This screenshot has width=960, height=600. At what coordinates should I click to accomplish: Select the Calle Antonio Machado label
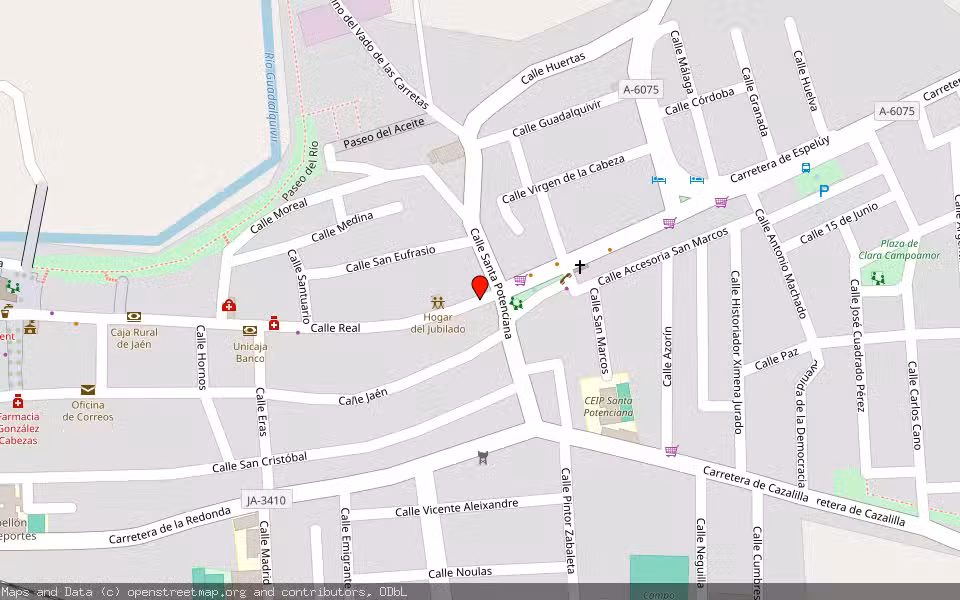780,264
